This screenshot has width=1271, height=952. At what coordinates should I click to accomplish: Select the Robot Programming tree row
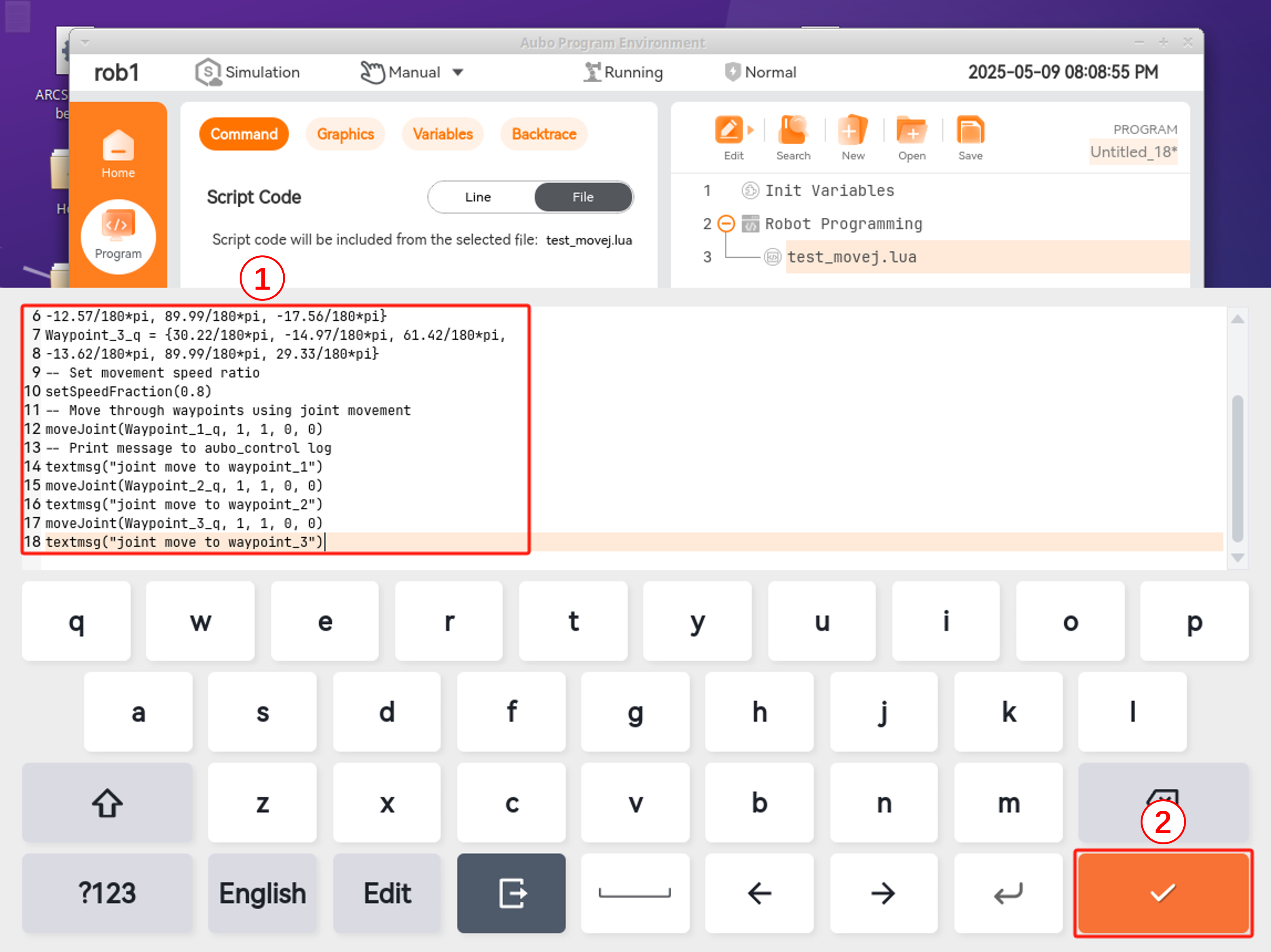(843, 223)
